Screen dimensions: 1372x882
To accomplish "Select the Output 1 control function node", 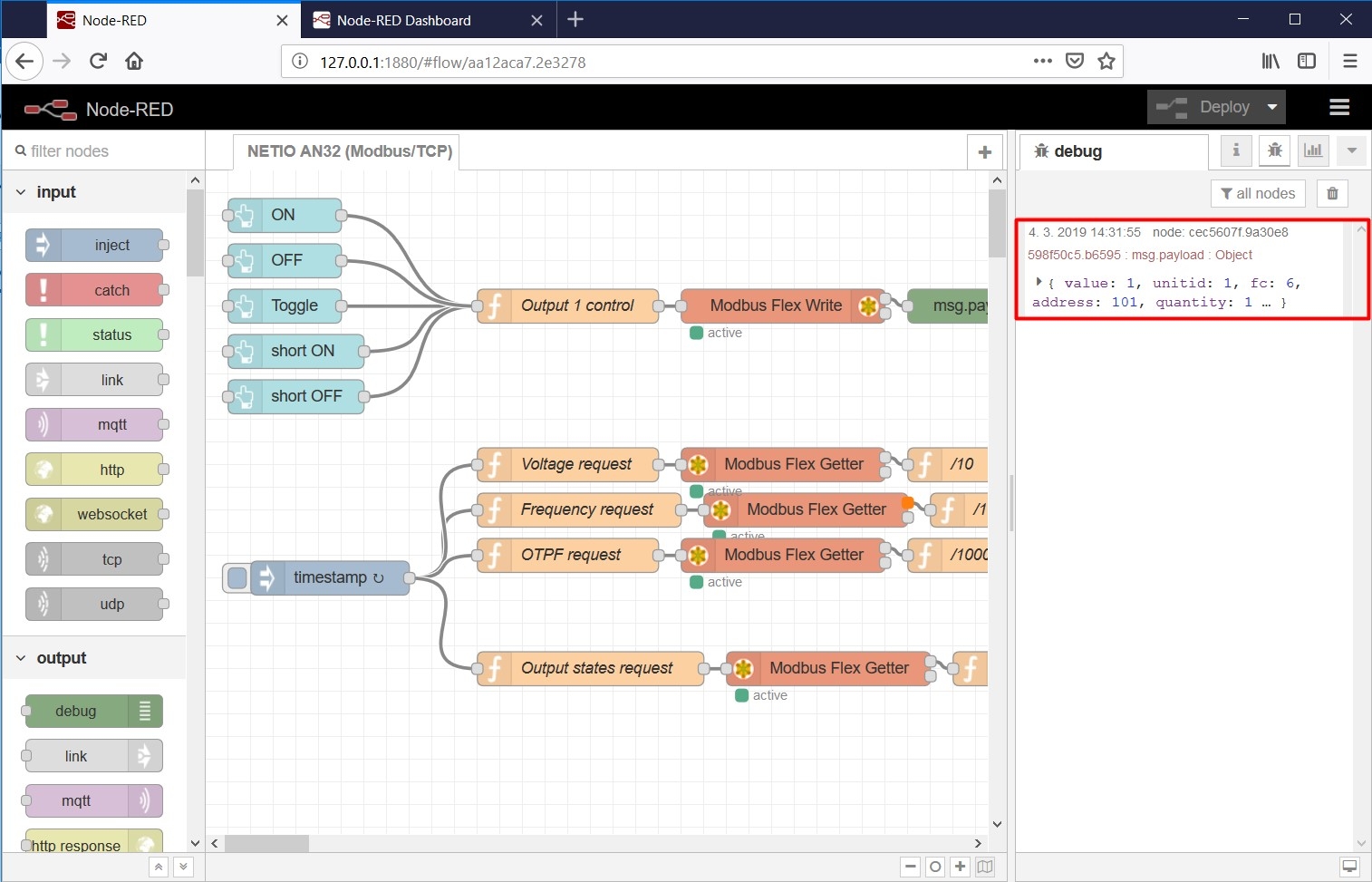I will (x=568, y=305).
